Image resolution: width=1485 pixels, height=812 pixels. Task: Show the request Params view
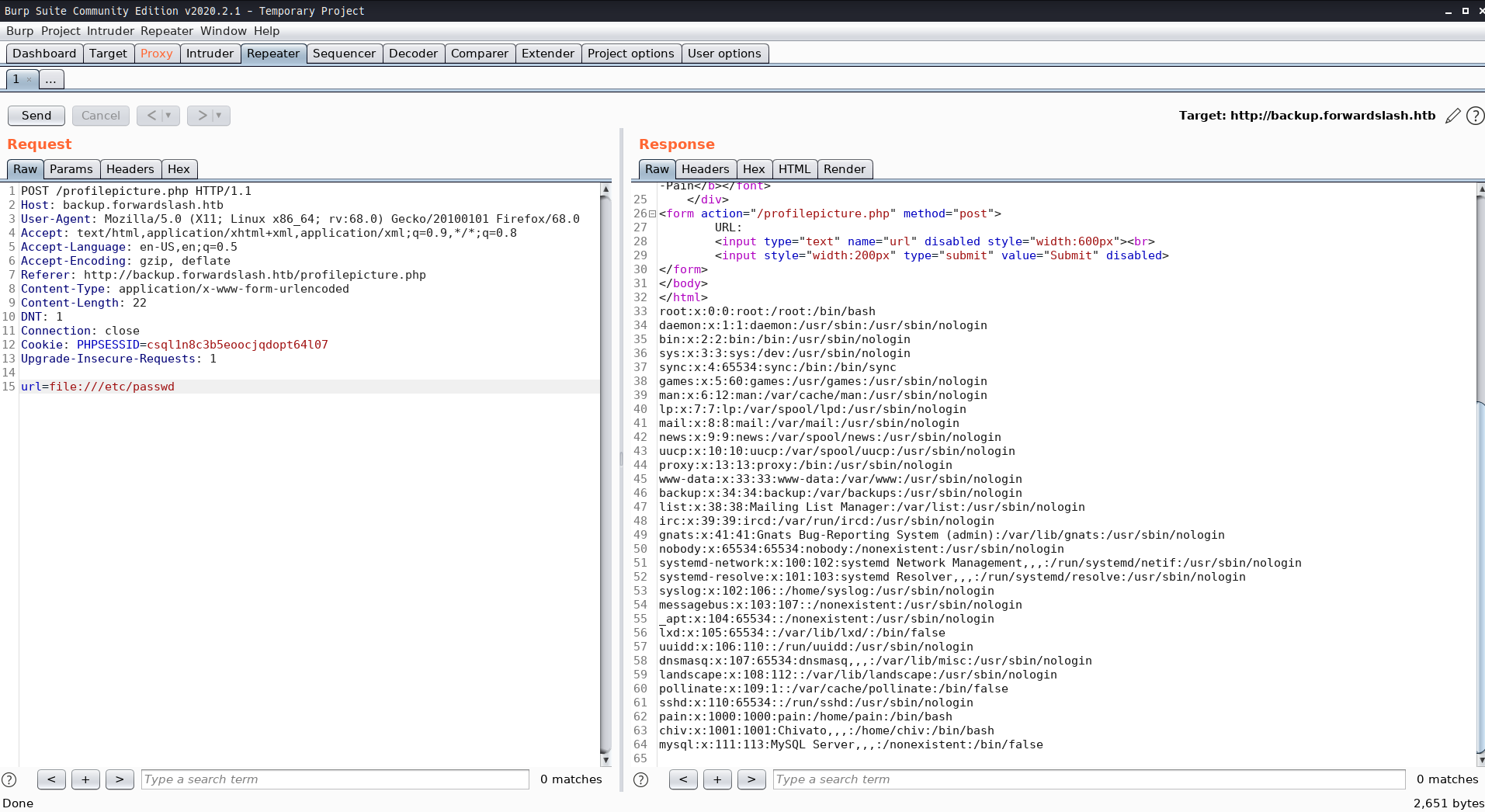pyautogui.click(x=71, y=169)
